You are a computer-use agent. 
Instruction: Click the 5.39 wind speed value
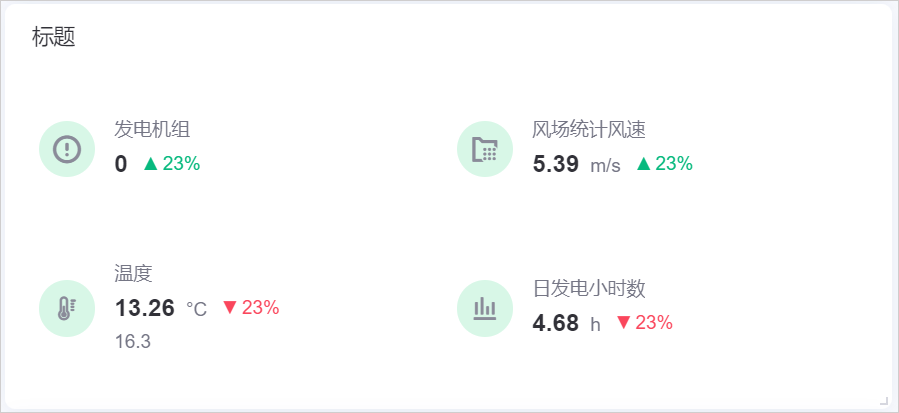(x=556, y=164)
